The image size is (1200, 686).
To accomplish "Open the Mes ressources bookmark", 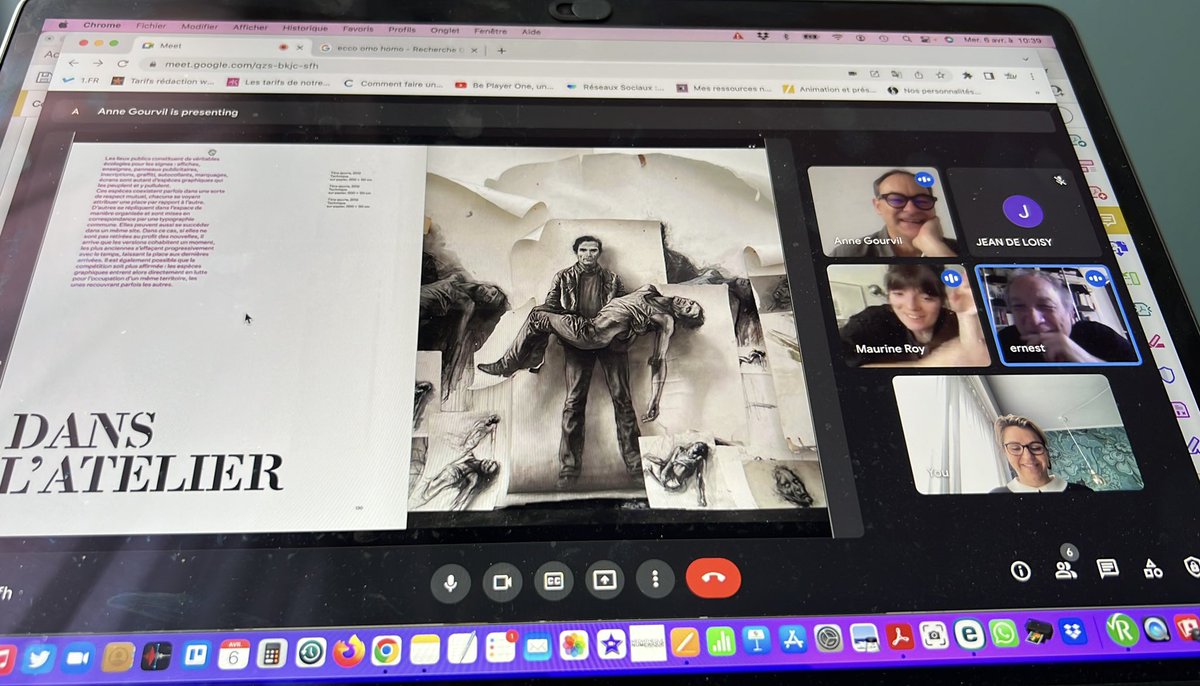I will (725, 88).
